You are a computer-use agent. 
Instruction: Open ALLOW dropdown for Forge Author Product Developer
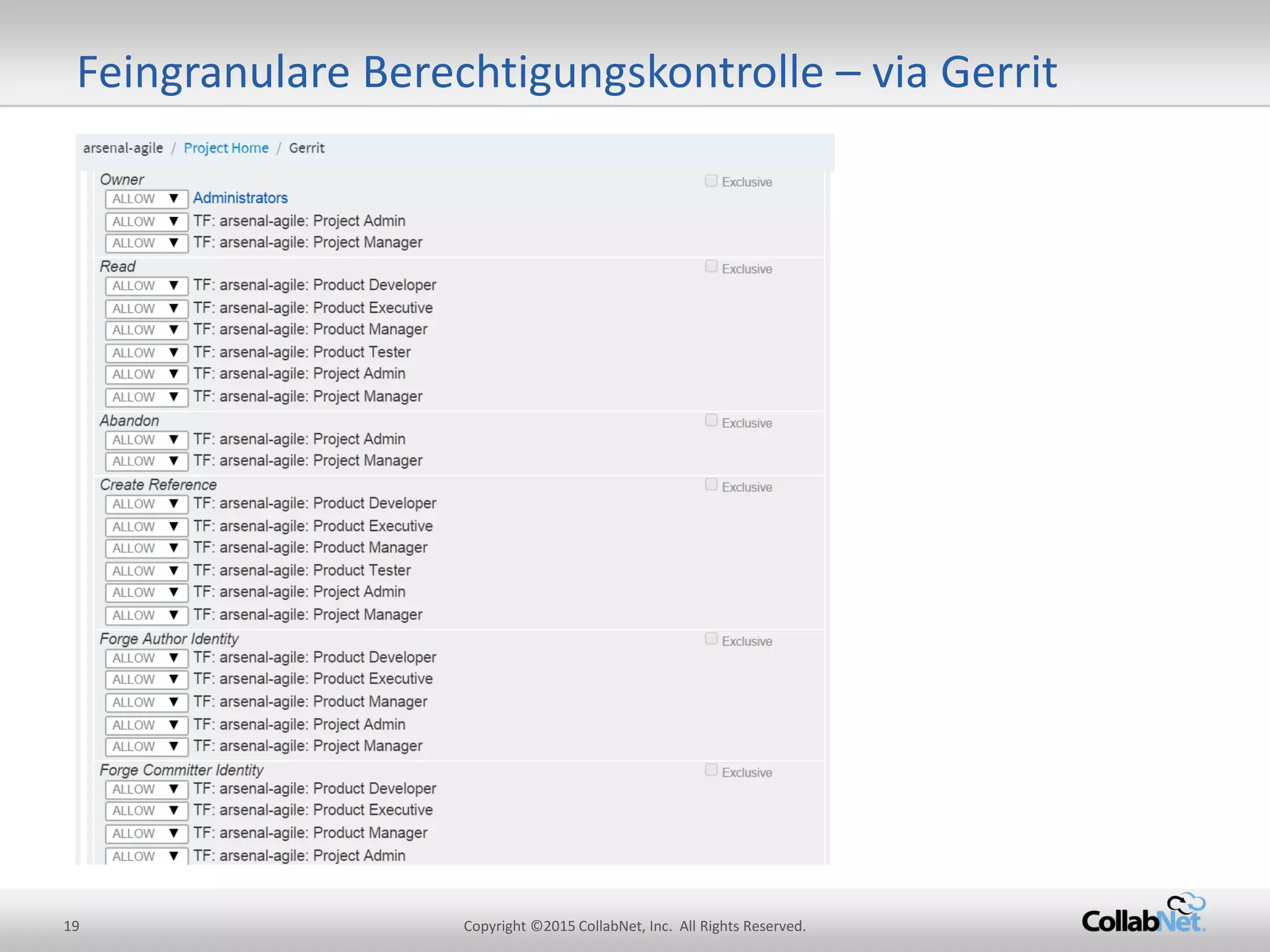click(146, 658)
